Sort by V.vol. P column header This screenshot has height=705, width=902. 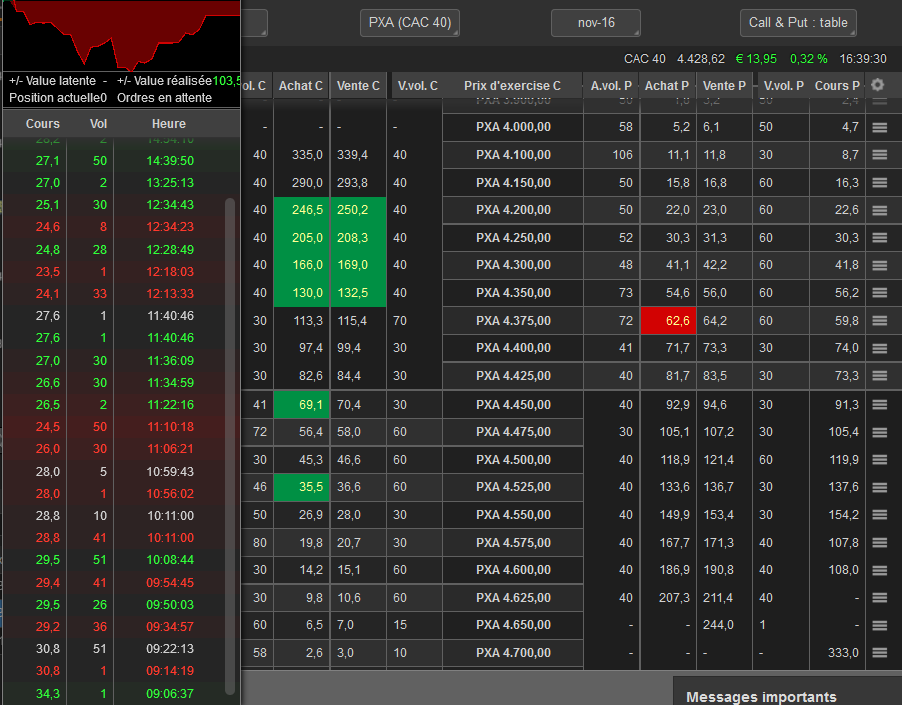tap(783, 86)
